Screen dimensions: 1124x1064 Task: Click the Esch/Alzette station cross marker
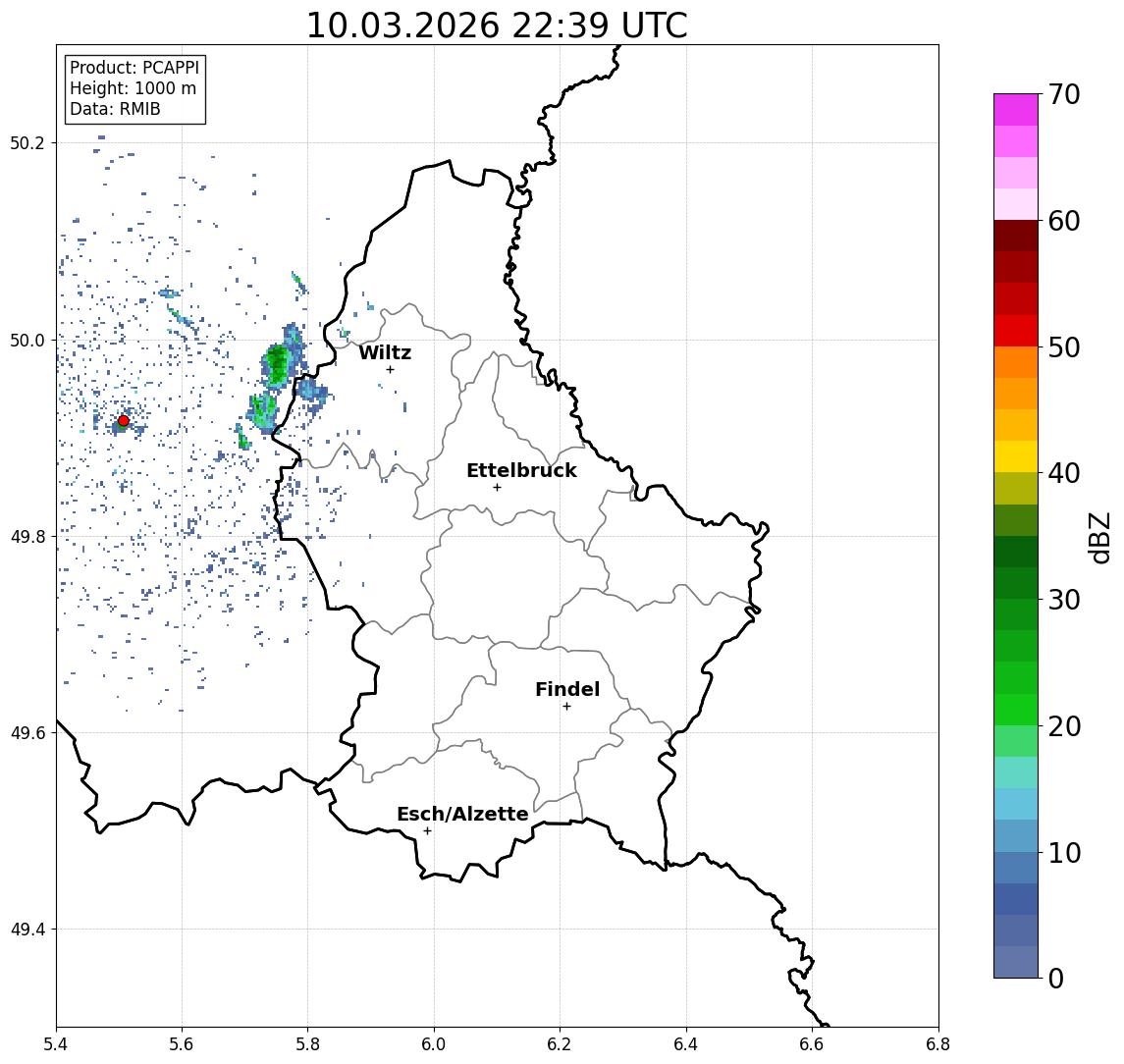point(427,831)
